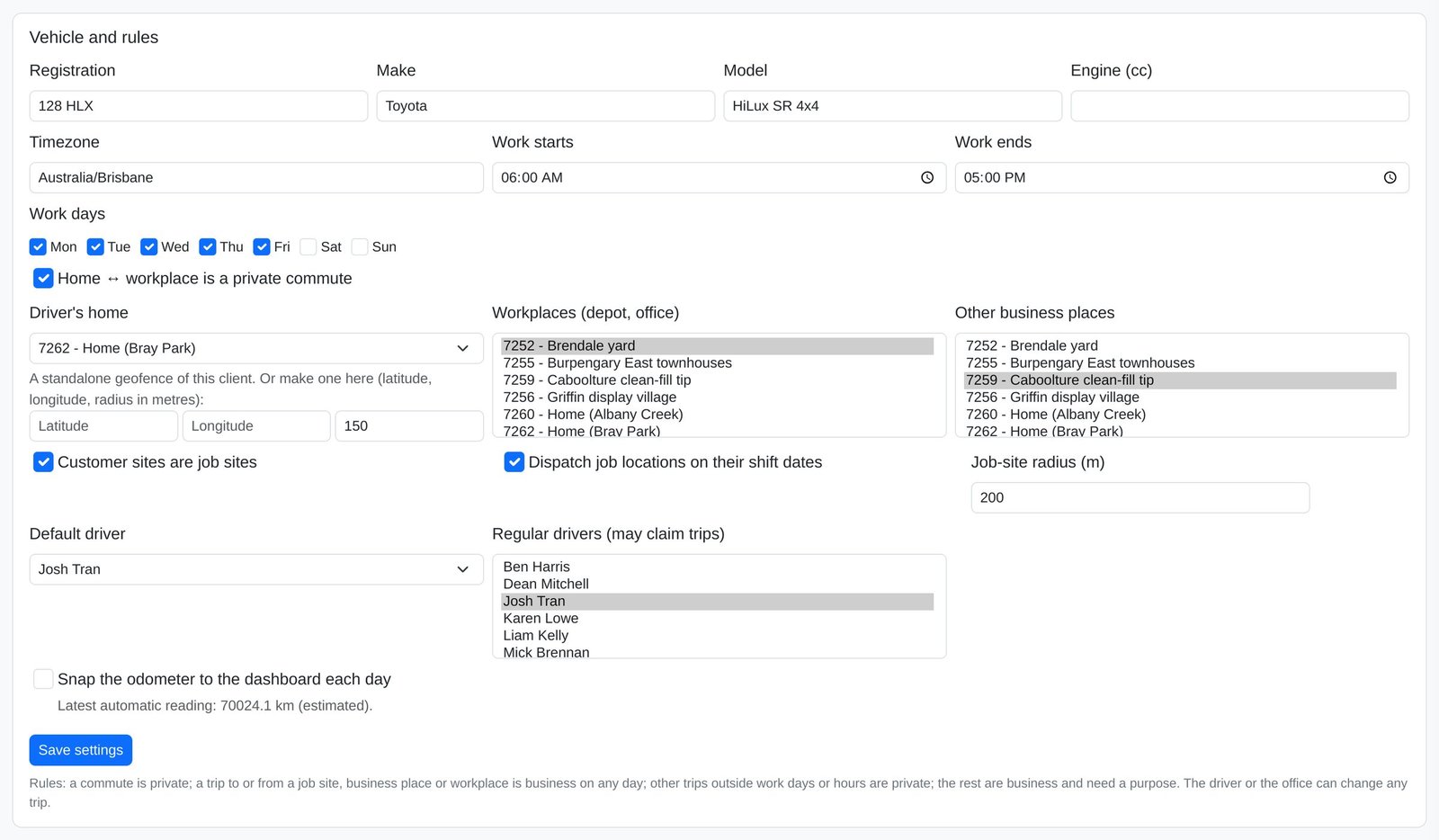Set the Work ends time field
The width and height of the screenshot is (1439, 840).
(1182, 178)
